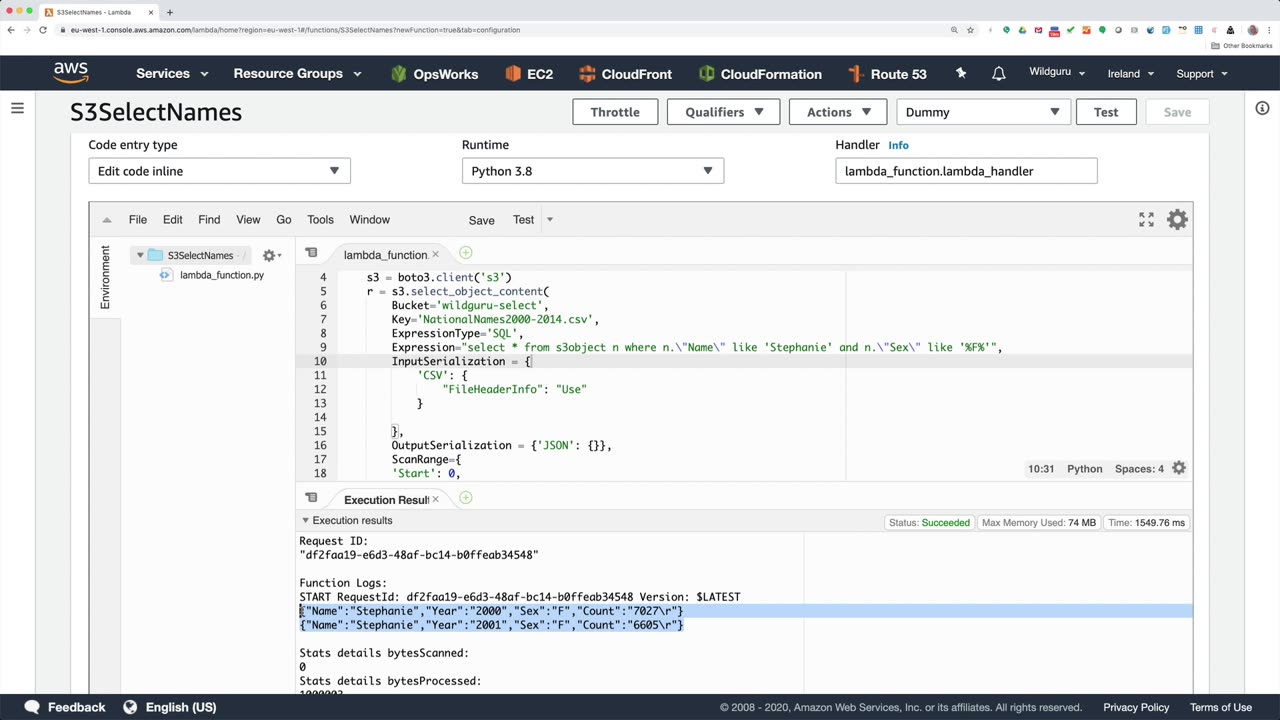Open the Edit menu in editor
The height and width of the screenshot is (720, 1280).
[x=173, y=220]
